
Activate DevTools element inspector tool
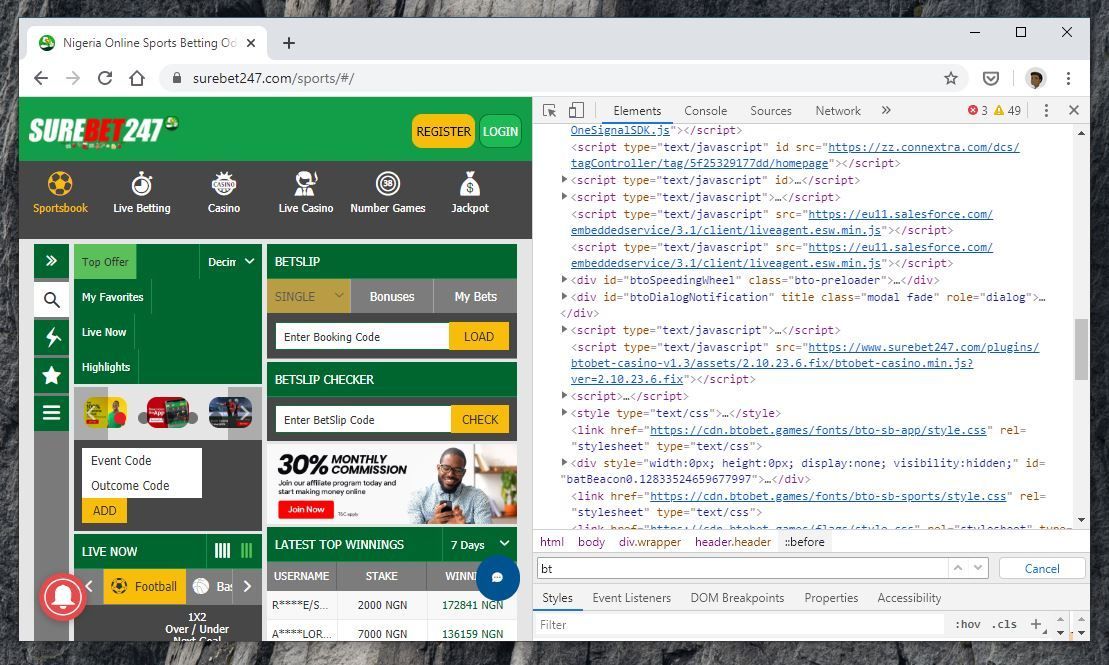[x=550, y=110]
